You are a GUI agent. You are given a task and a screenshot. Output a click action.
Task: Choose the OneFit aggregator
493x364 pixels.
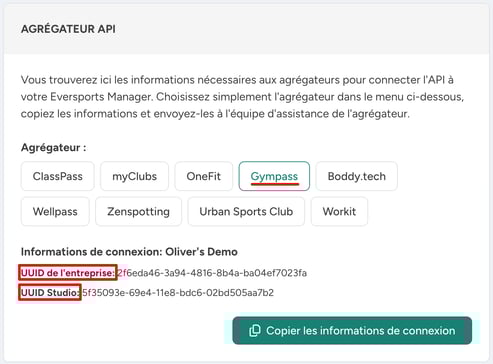(203, 176)
